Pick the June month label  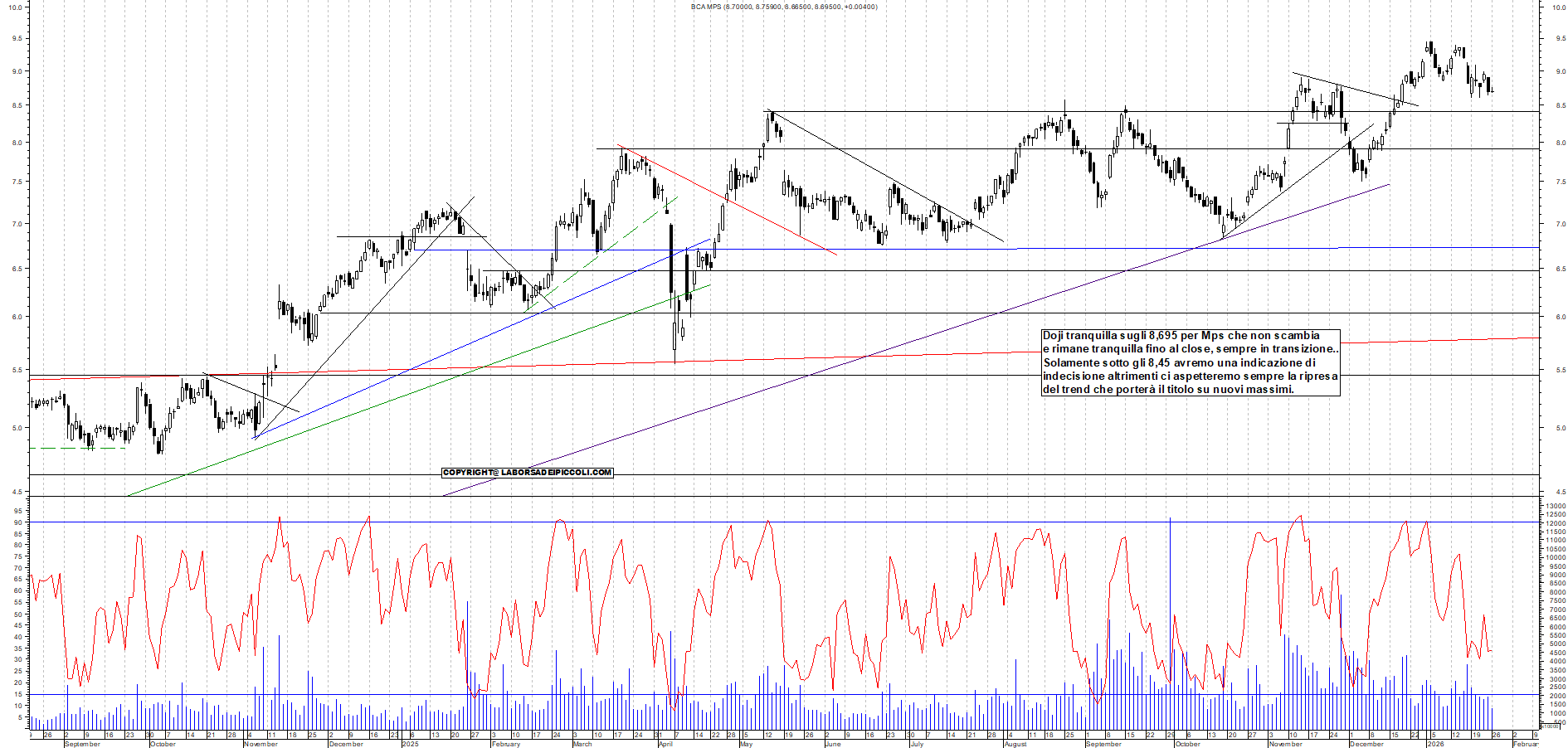click(833, 744)
